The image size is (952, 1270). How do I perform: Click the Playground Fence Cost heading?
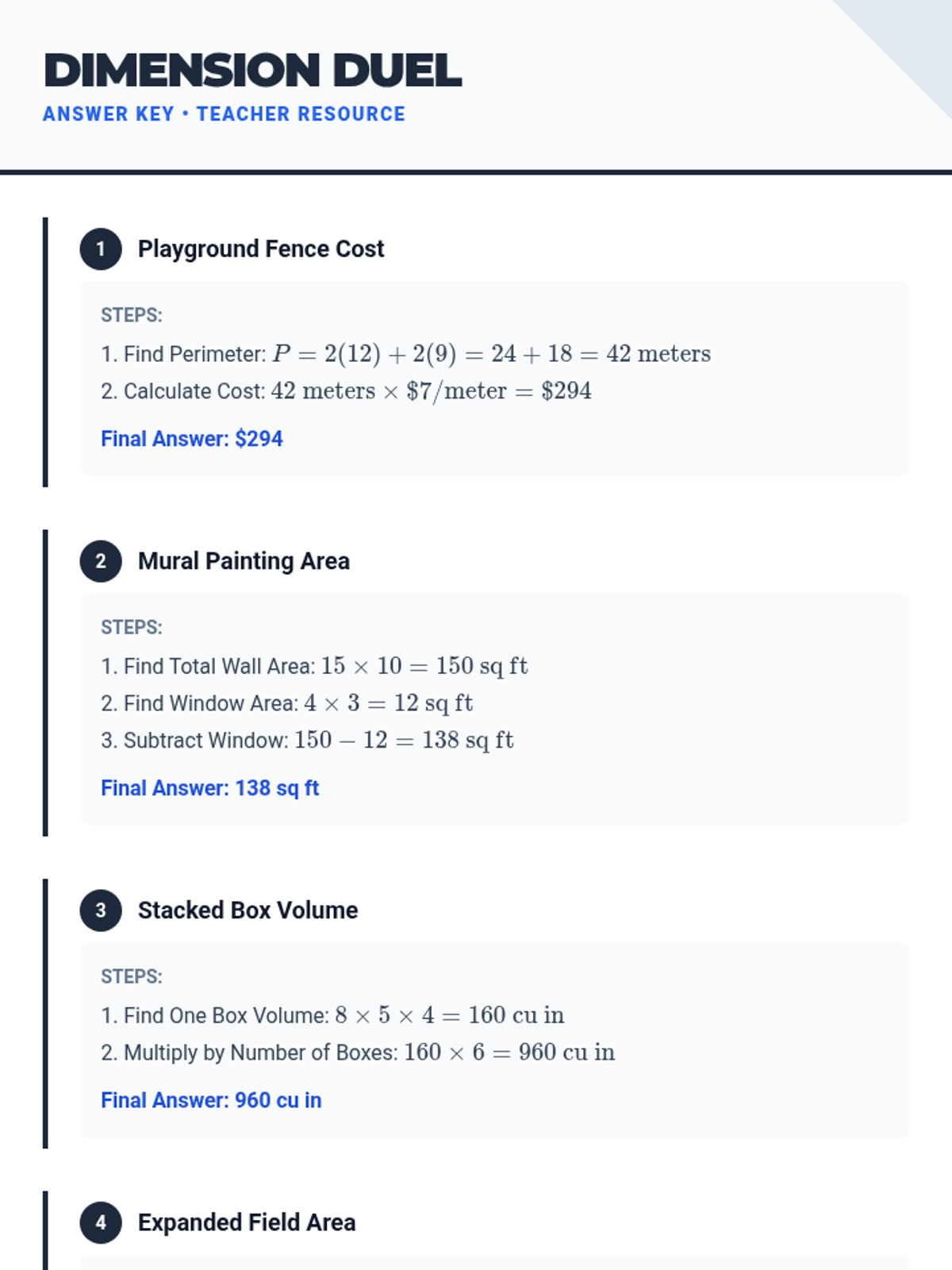point(260,249)
